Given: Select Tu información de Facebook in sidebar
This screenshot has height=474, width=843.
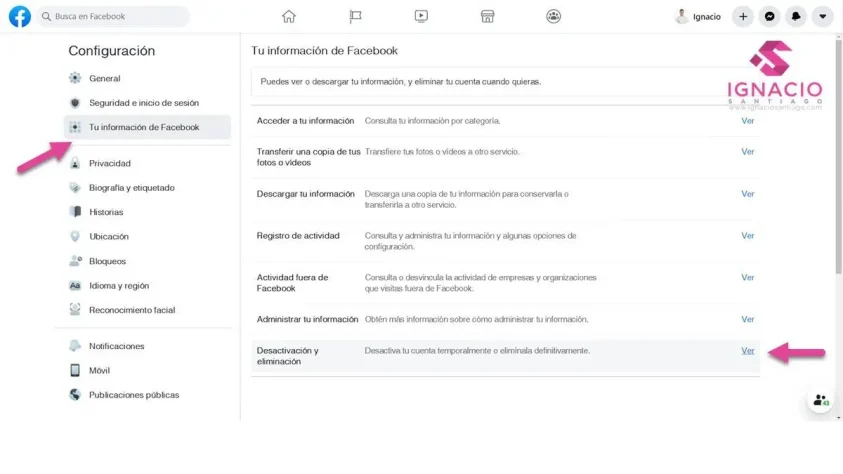Looking at the screenshot, I should click(147, 127).
